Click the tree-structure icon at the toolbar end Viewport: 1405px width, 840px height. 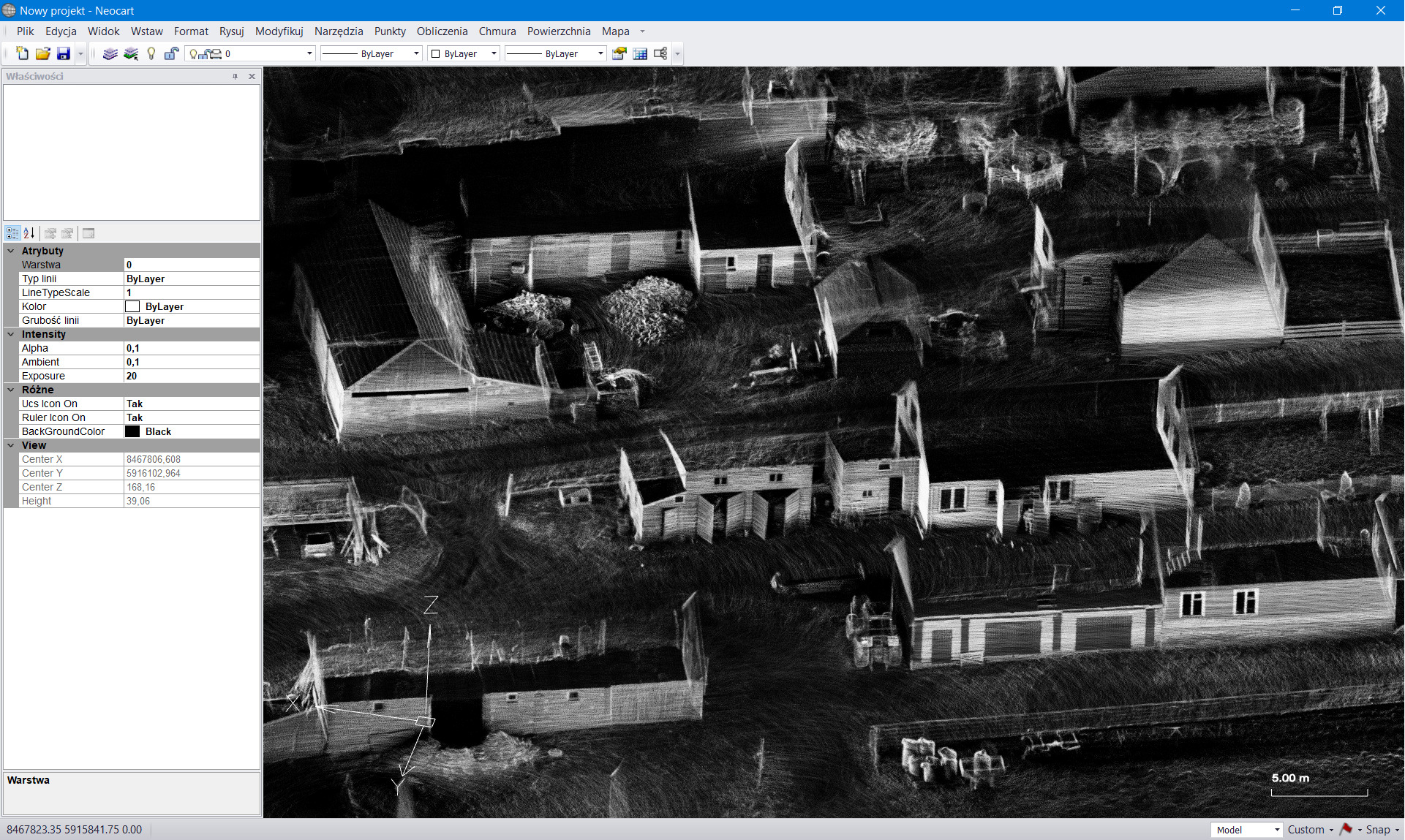660,53
